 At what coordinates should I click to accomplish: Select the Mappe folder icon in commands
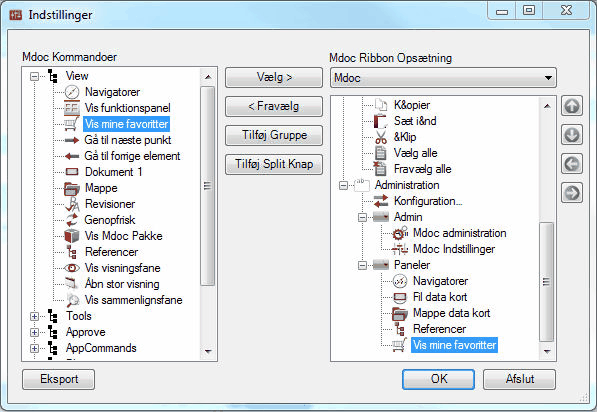point(72,188)
